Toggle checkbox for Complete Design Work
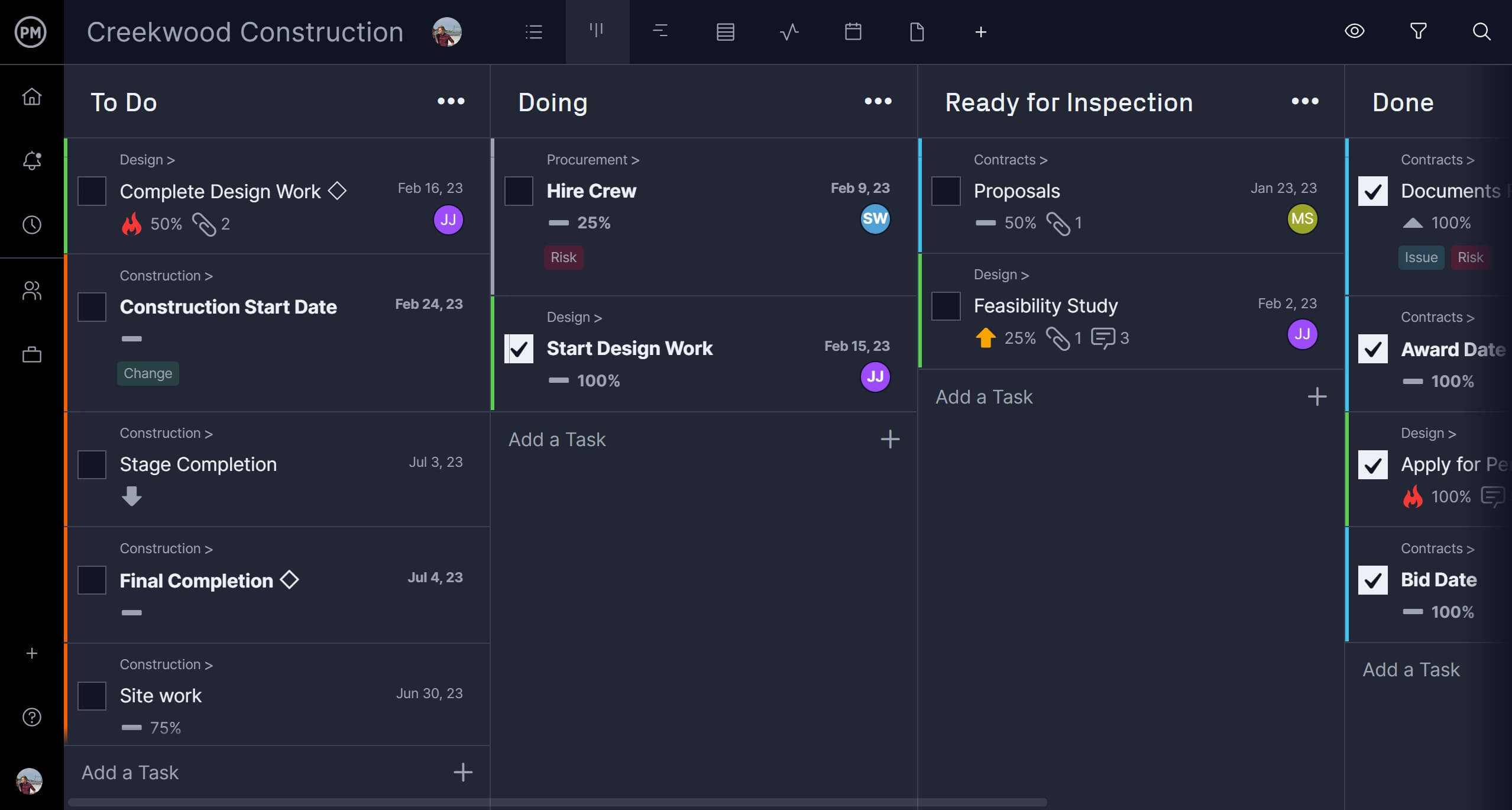Image resolution: width=1512 pixels, height=810 pixels. pos(92,190)
